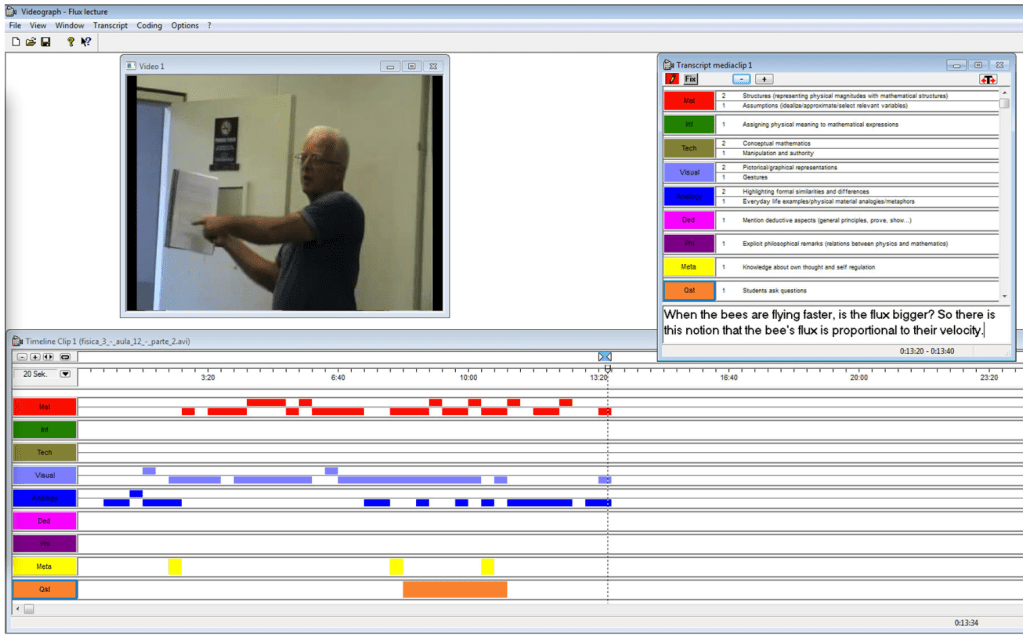Image resolution: width=1023 pixels, height=639 pixels.
Task: Click the timeline fit-width arrows icon
Action: [48, 356]
